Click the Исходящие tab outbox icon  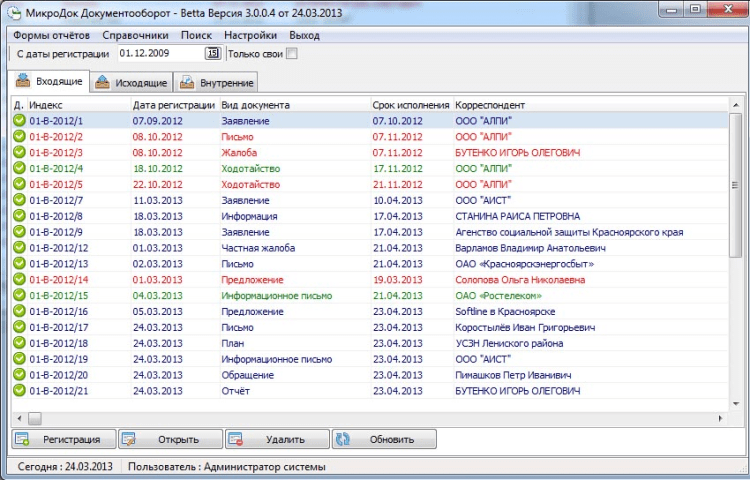click(102, 82)
